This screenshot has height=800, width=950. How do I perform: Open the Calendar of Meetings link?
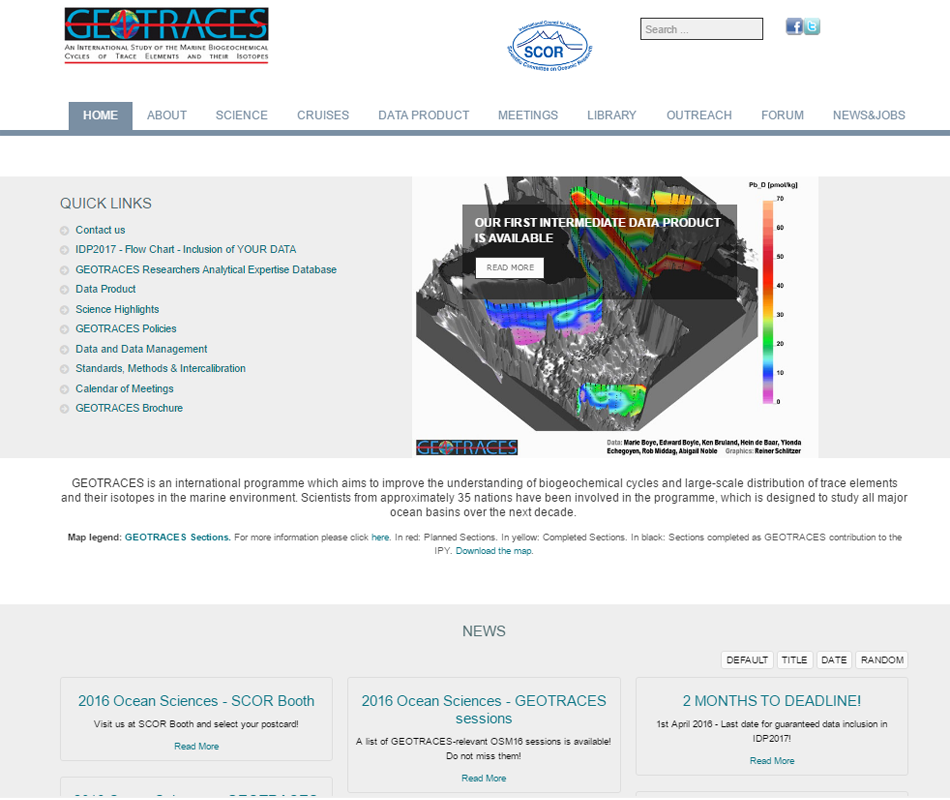(x=124, y=388)
